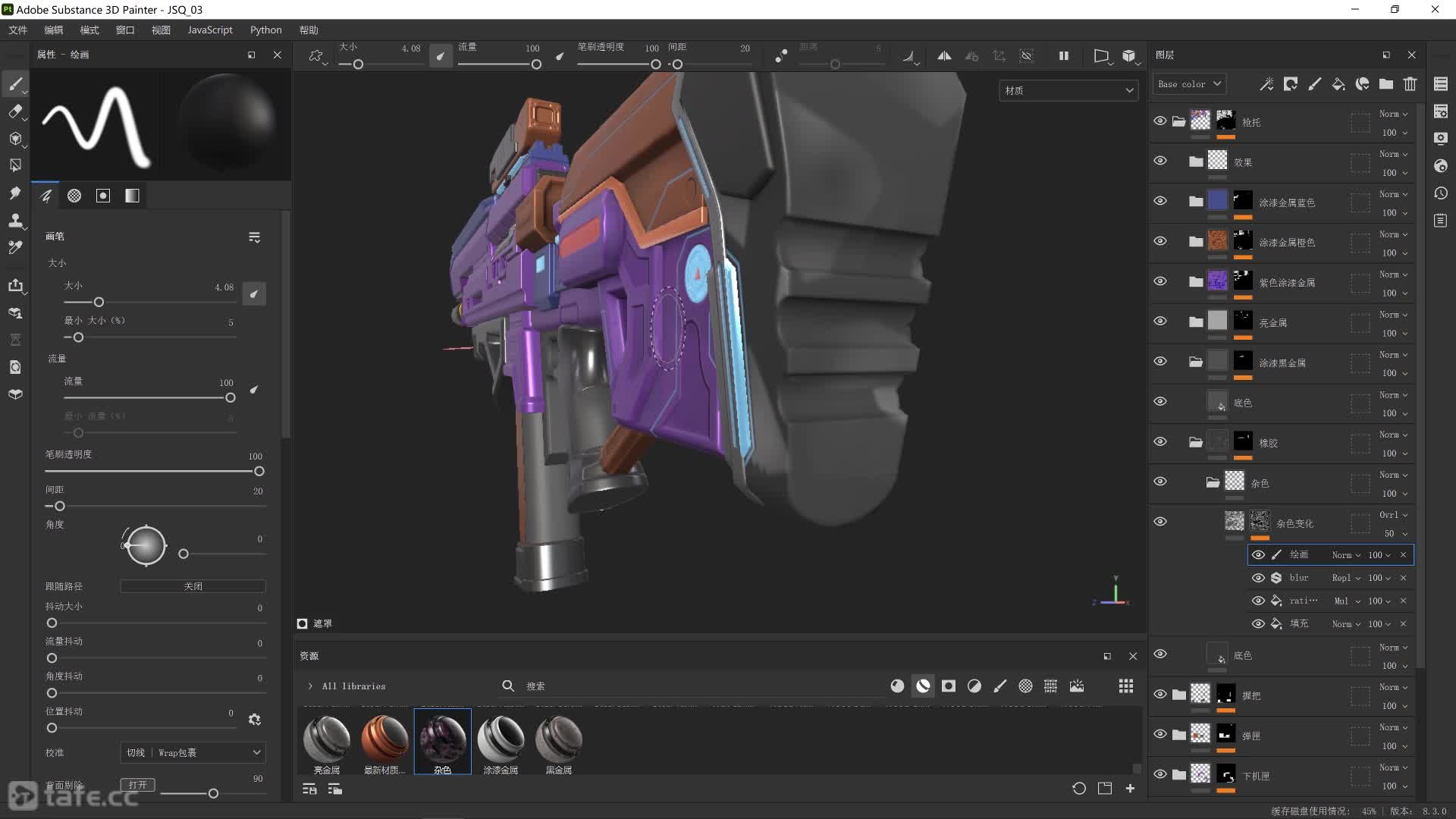Image resolution: width=1456 pixels, height=819 pixels.
Task: Hide the 涂漆金属蓝色 layer
Action: (1159, 201)
